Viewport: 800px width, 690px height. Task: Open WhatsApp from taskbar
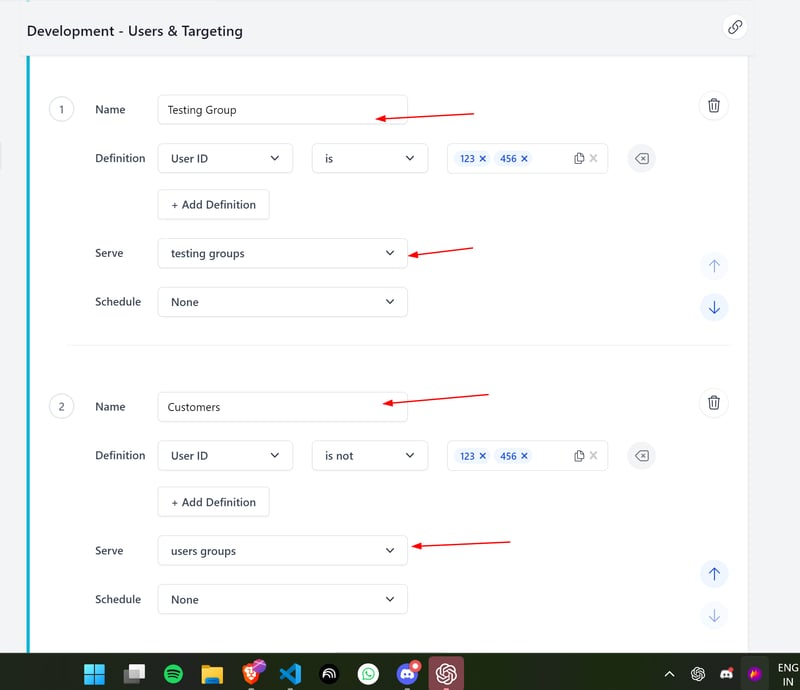368,674
